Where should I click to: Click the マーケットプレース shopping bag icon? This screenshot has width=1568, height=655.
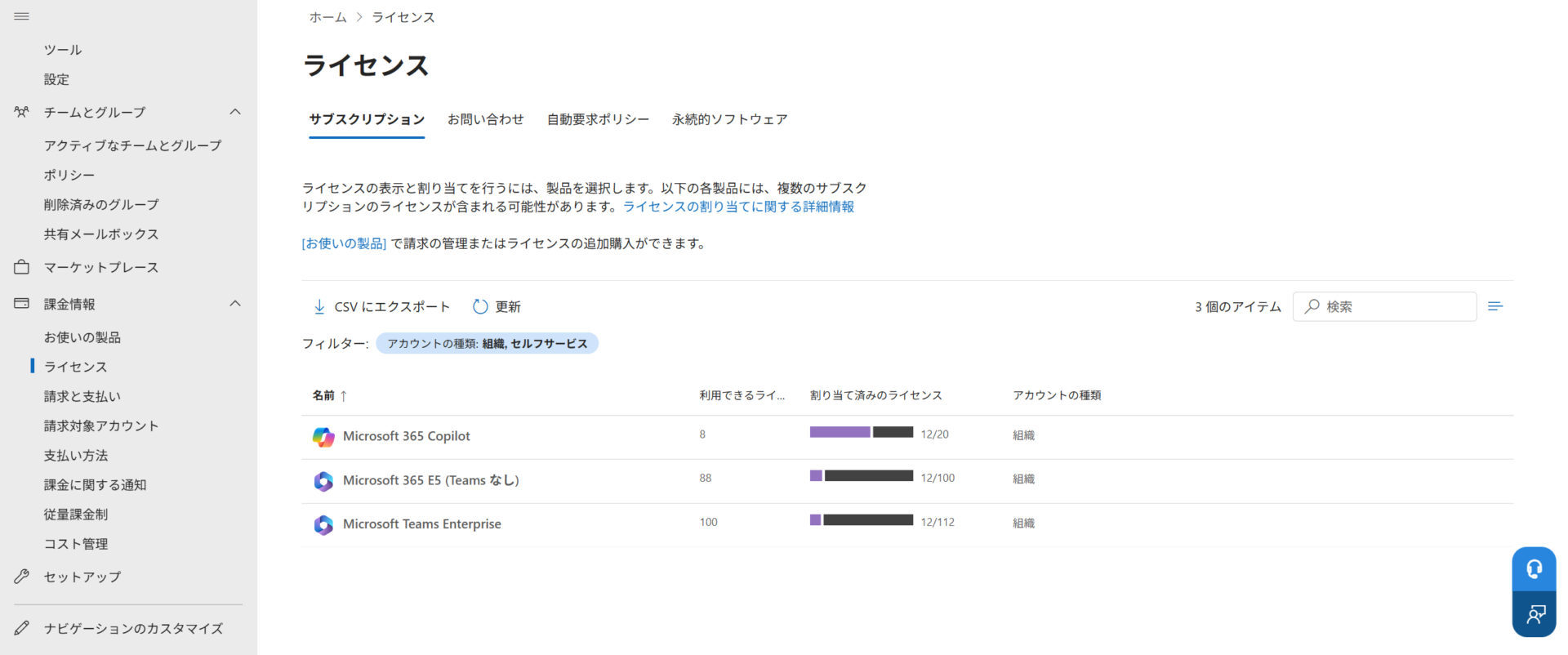(x=22, y=267)
